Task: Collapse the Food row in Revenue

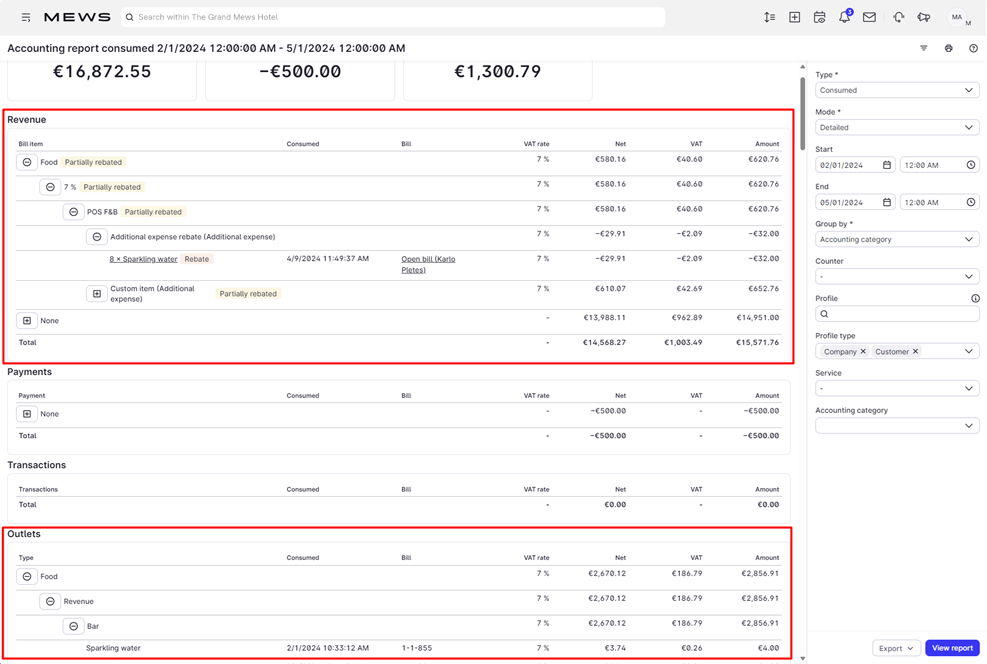Action: click(x=26, y=161)
